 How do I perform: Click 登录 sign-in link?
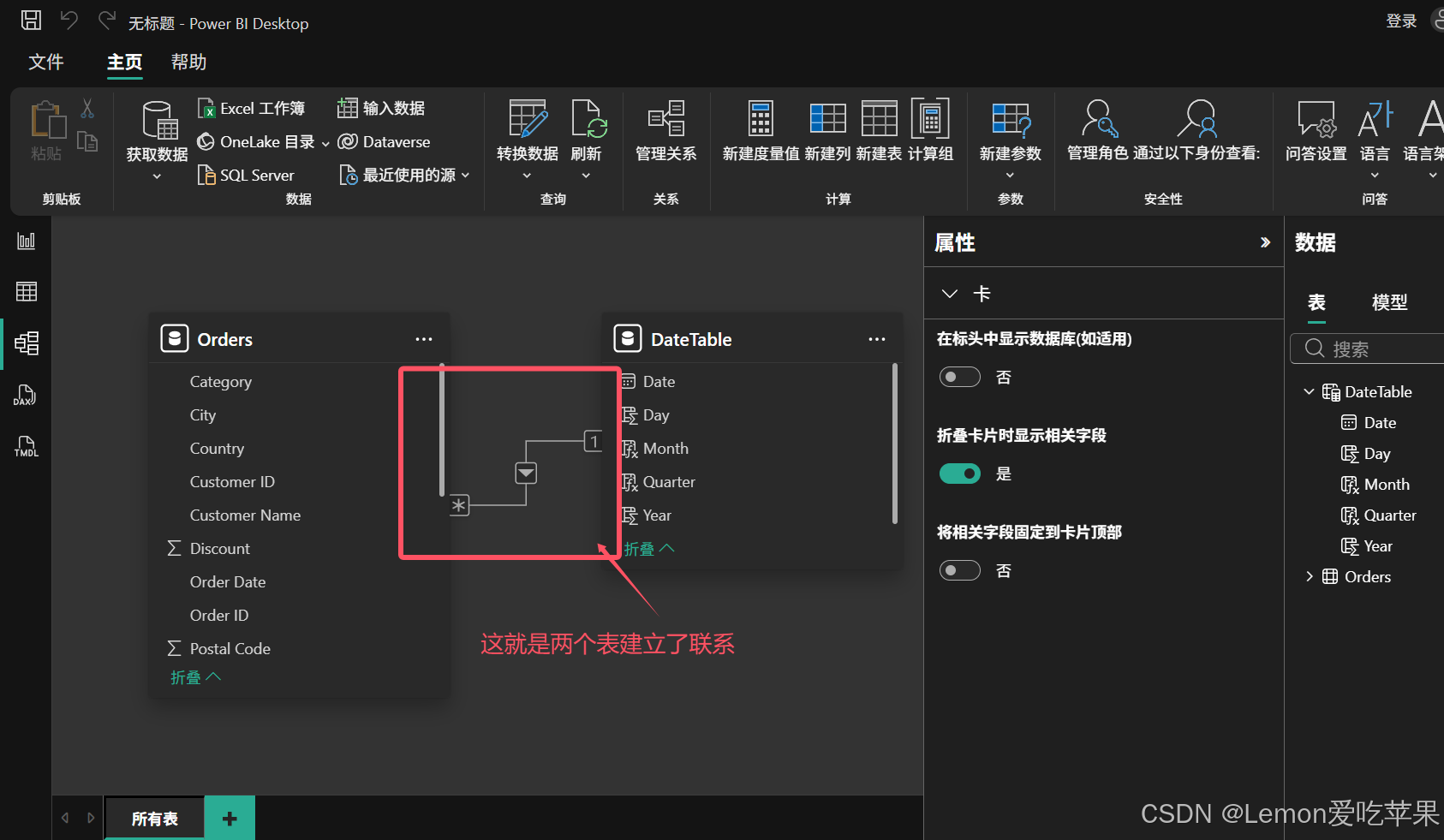[x=1401, y=21]
